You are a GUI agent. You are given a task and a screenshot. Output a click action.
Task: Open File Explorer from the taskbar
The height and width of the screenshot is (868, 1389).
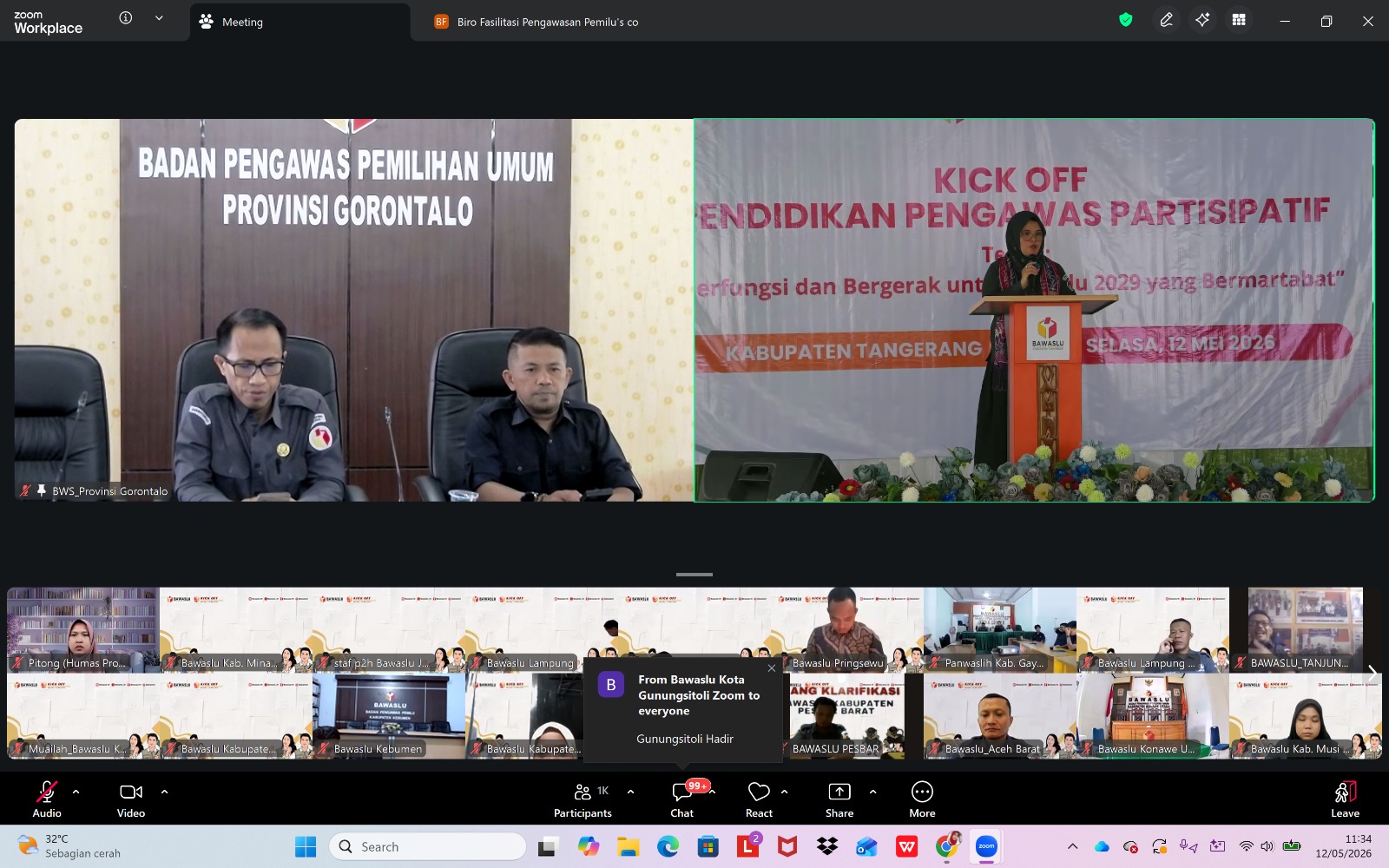click(x=628, y=846)
